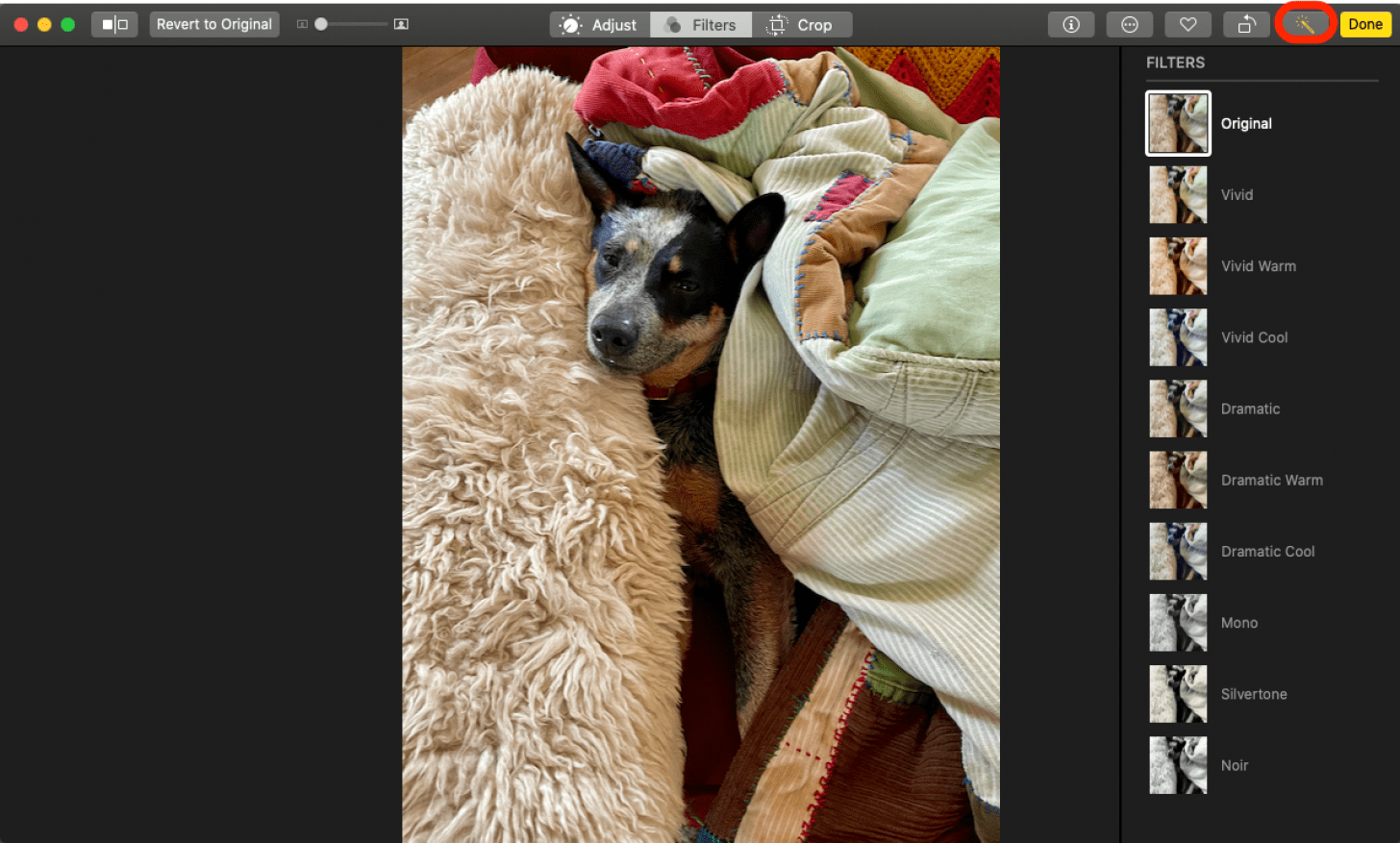
Task: Click the Auto Enhance magic wand icon
Action: pyautogui.click(x=1305, y=24)
